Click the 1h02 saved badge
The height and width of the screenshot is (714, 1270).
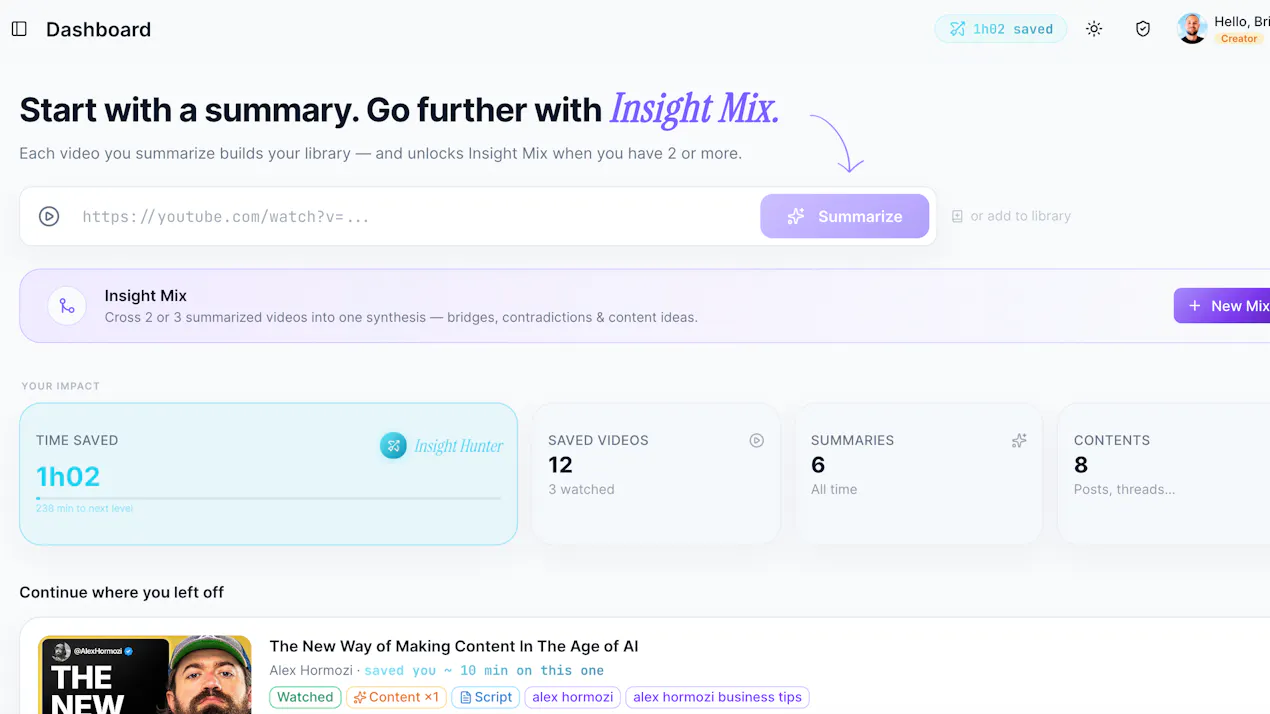[x=1001, y=29]
